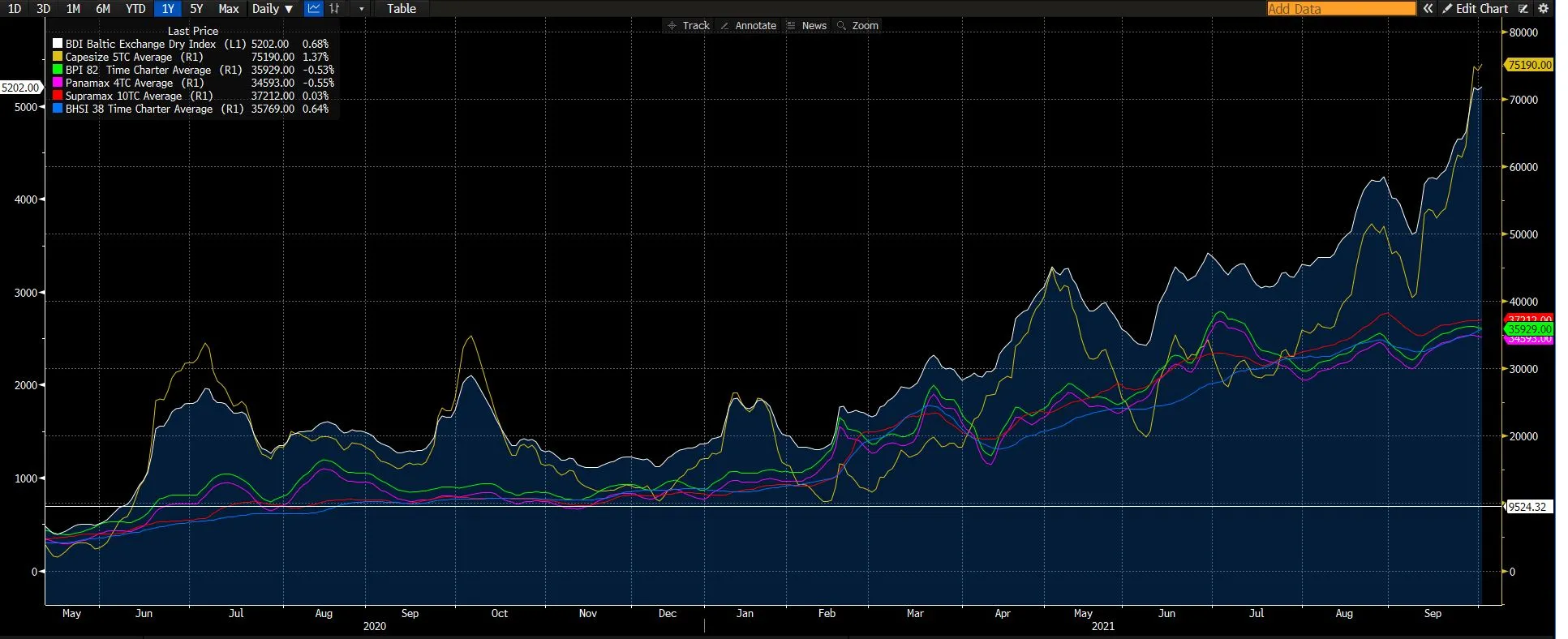
Task: Click the 1.37% change value in legend
Action: 316,57
